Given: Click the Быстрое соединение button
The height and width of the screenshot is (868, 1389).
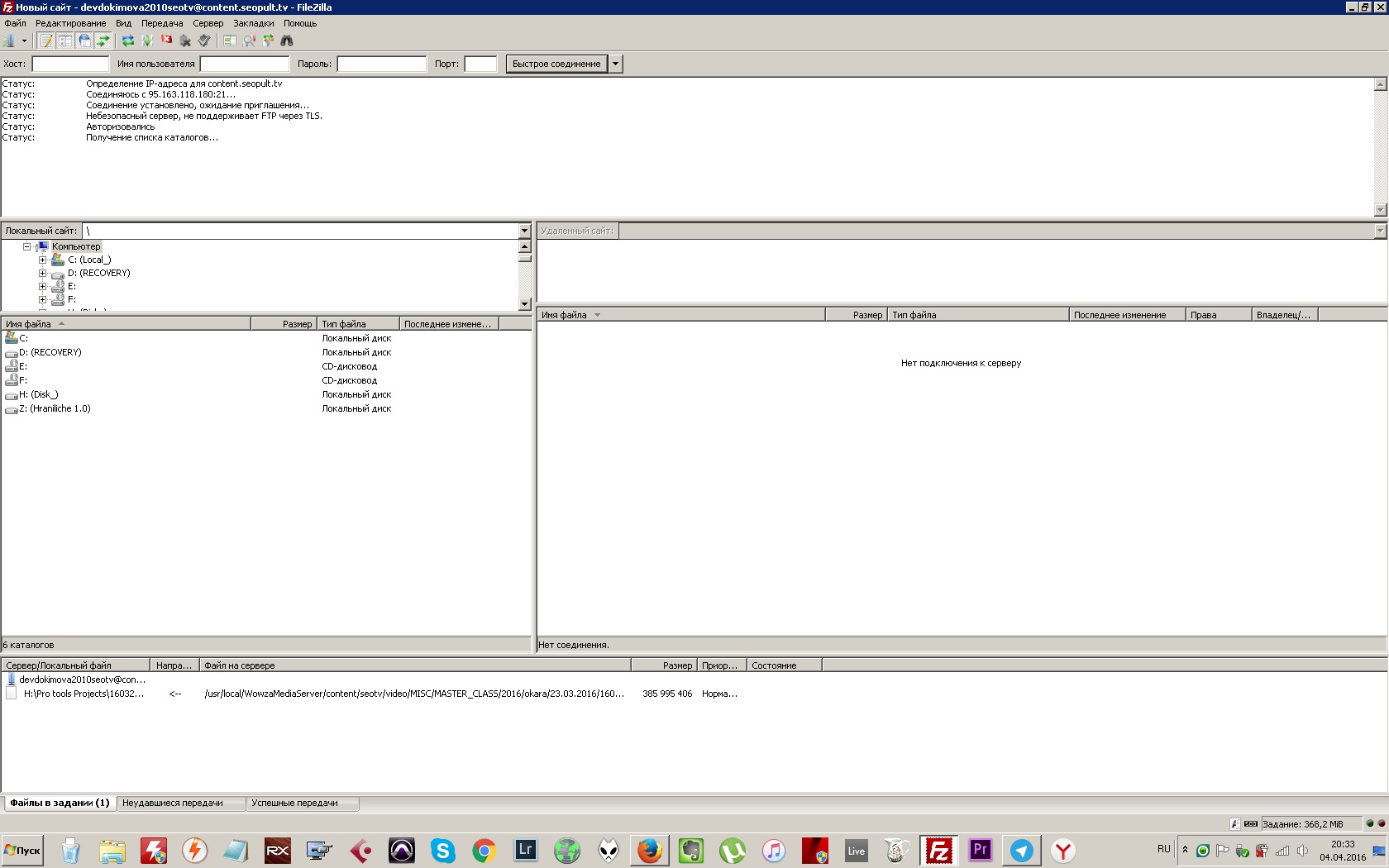Looking at the screenshot, I should pos(556,64).
